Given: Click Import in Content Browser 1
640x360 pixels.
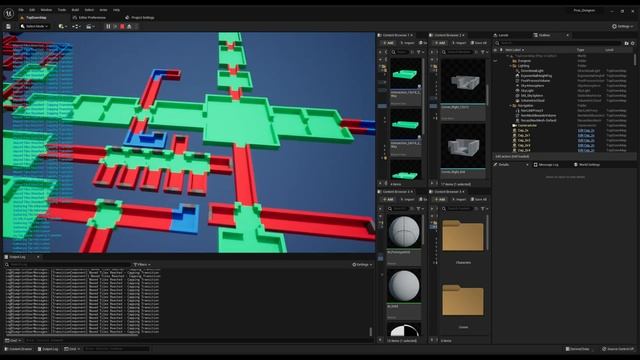Looking at the screenshot, I should click(407, 43).
